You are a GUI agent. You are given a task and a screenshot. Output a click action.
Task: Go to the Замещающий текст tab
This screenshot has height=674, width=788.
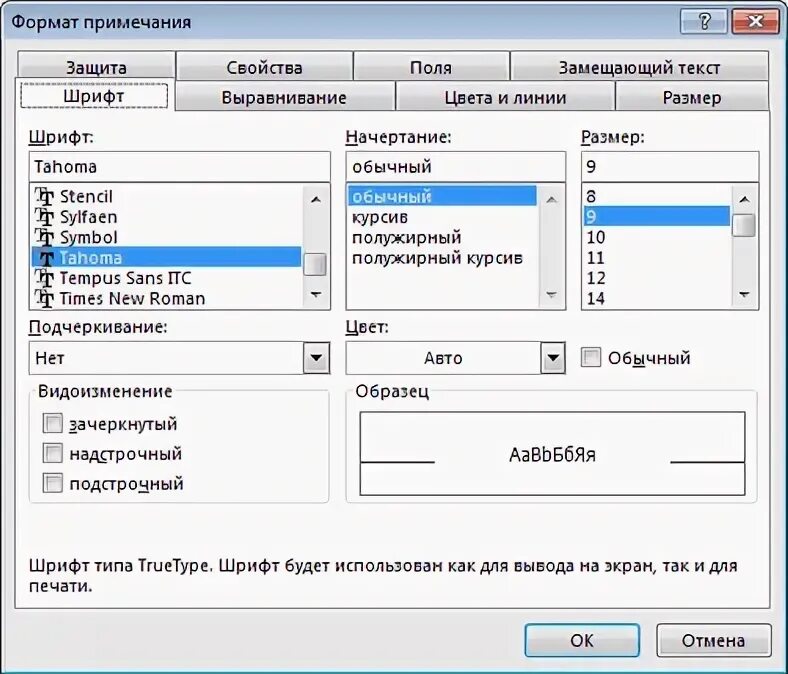point(639,67)
